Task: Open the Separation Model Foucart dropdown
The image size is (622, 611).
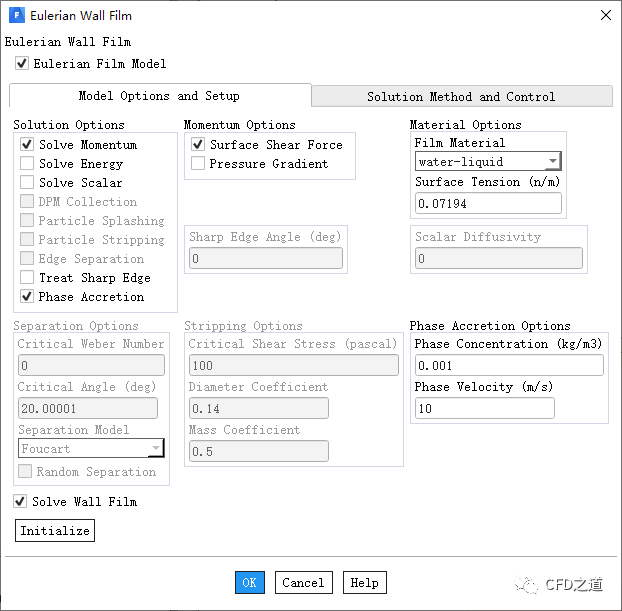Action: pyautogui.click(x=91, y=448)
